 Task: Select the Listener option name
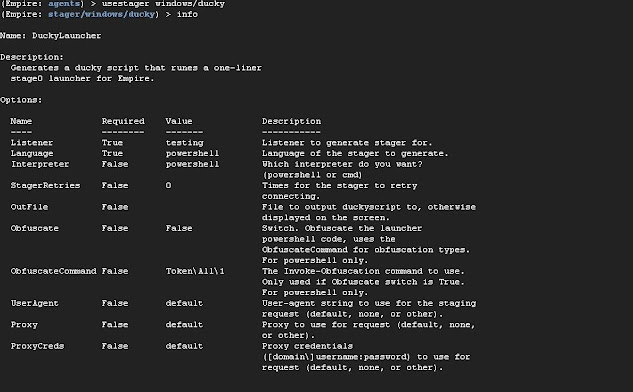click(31, 143)
